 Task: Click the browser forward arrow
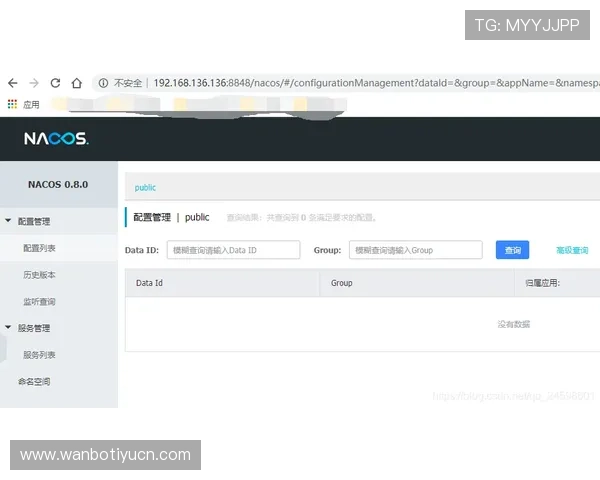pos(34,83)
